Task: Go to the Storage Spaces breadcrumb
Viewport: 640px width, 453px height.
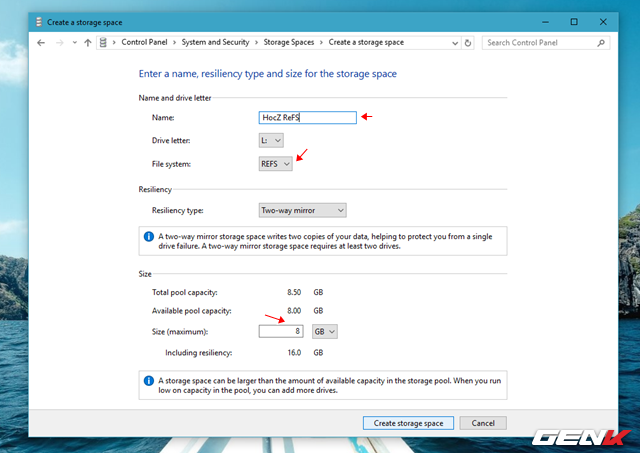Action: pyautogui.click(x=289, y=42)
